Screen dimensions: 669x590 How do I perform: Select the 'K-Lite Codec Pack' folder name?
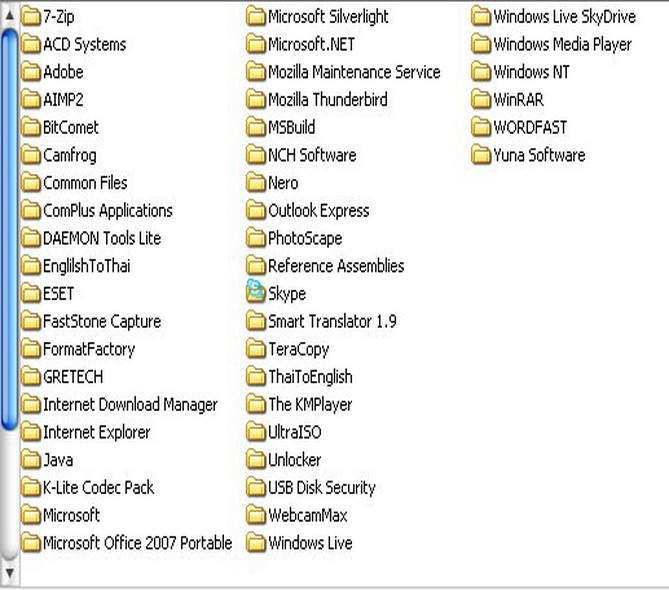click(x=99, y=488)
